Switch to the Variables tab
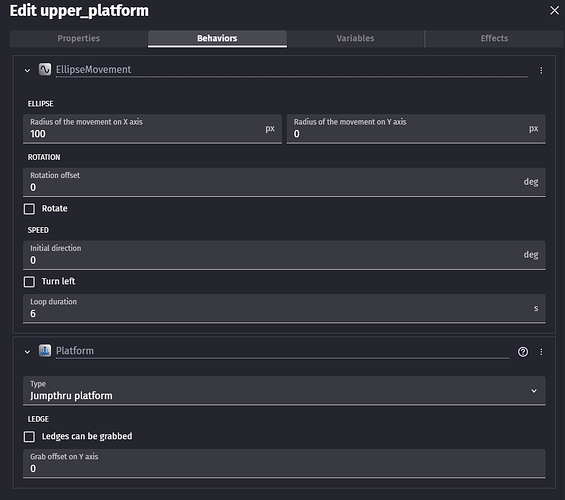This screenshot has width=565, height=500. pos(355,39)
